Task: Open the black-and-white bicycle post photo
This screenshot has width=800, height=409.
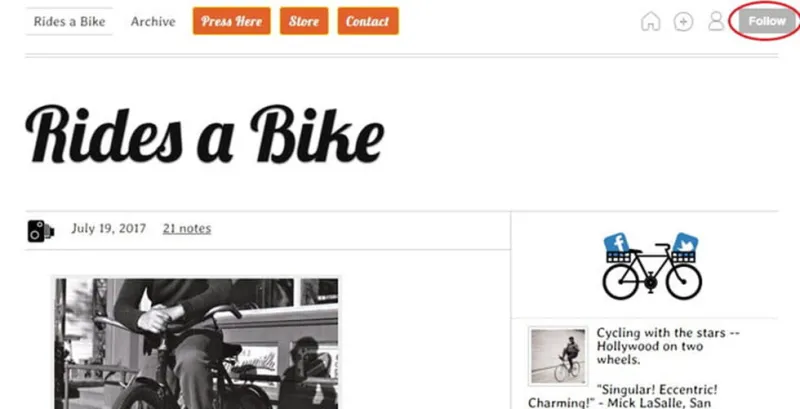Action: click(x=196, y=343)
